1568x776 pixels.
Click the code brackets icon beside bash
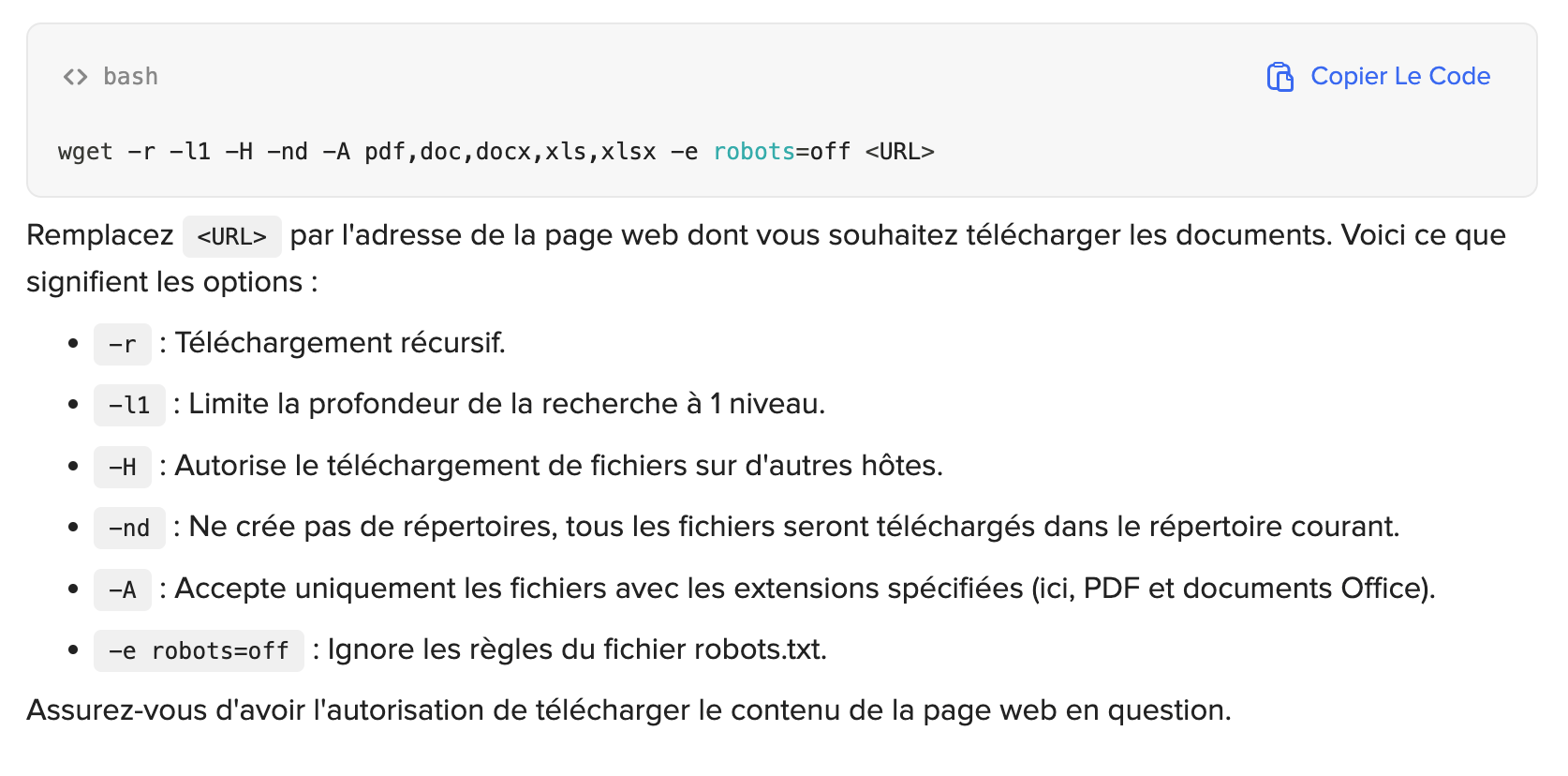[x=75, y=77]
